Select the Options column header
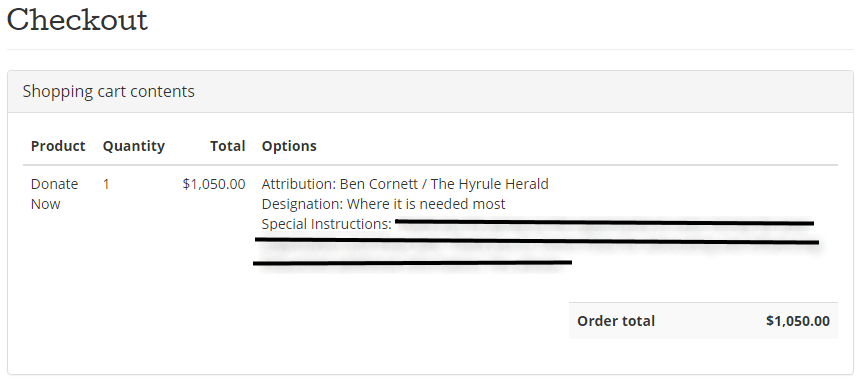The image size is (864, 388). click(x=289, y=146)
